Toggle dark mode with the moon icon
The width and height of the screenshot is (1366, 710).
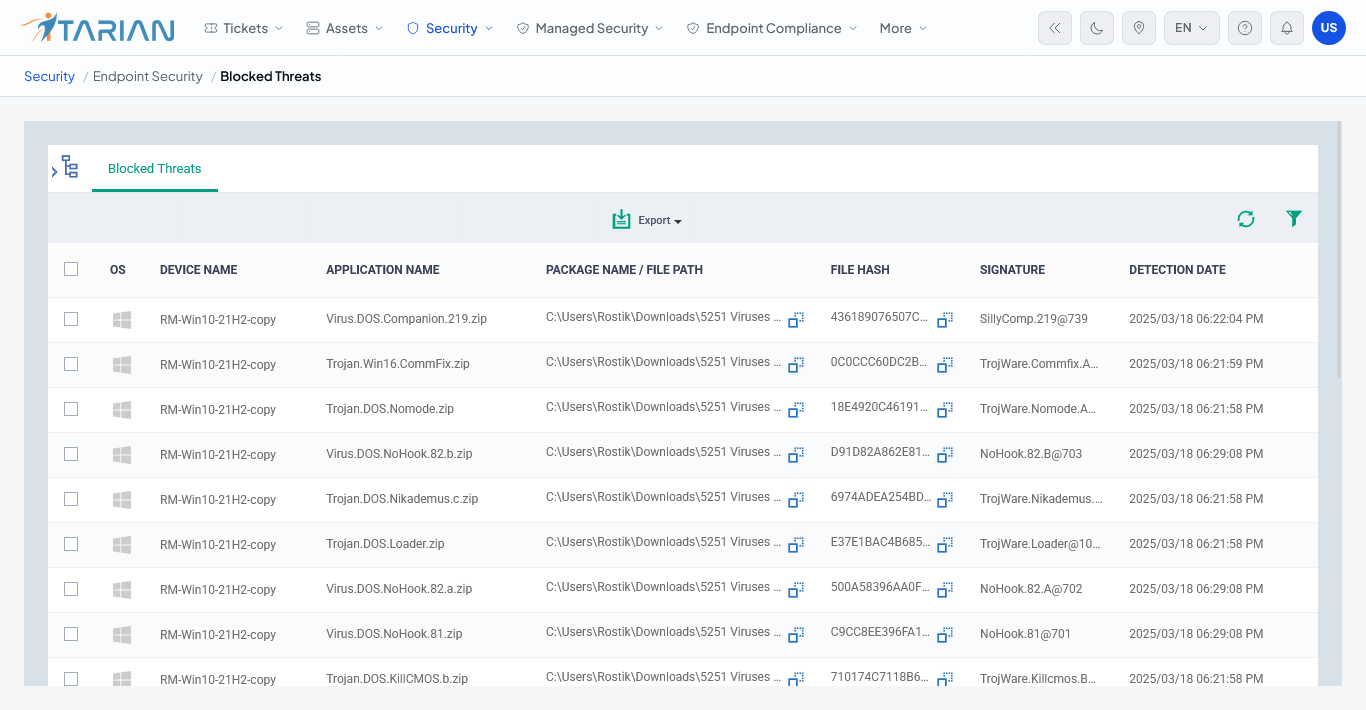(1097, 28)
